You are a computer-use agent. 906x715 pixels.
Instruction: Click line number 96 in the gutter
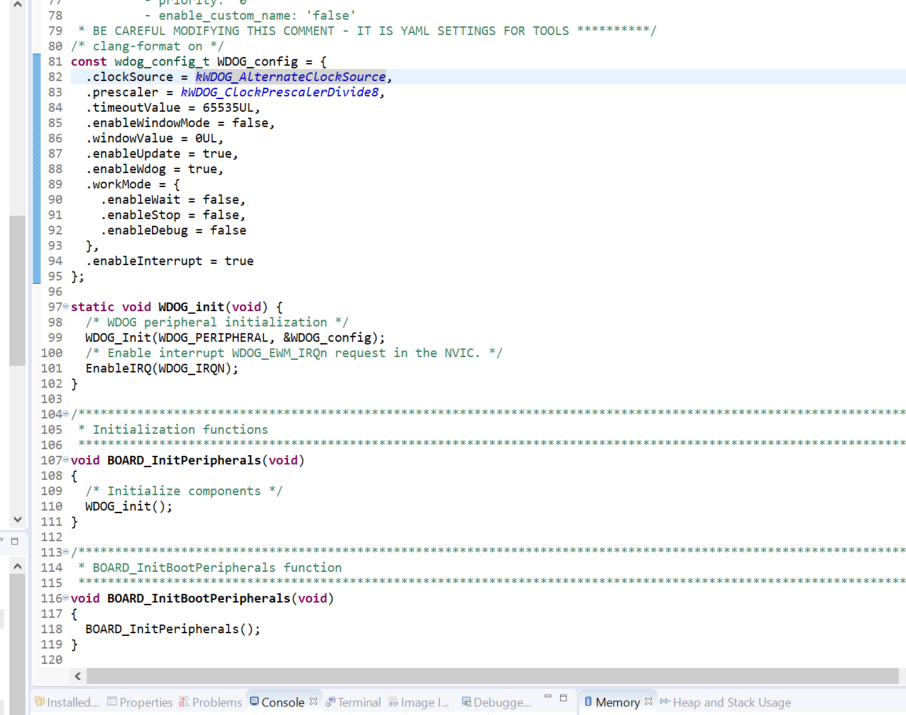55,291
